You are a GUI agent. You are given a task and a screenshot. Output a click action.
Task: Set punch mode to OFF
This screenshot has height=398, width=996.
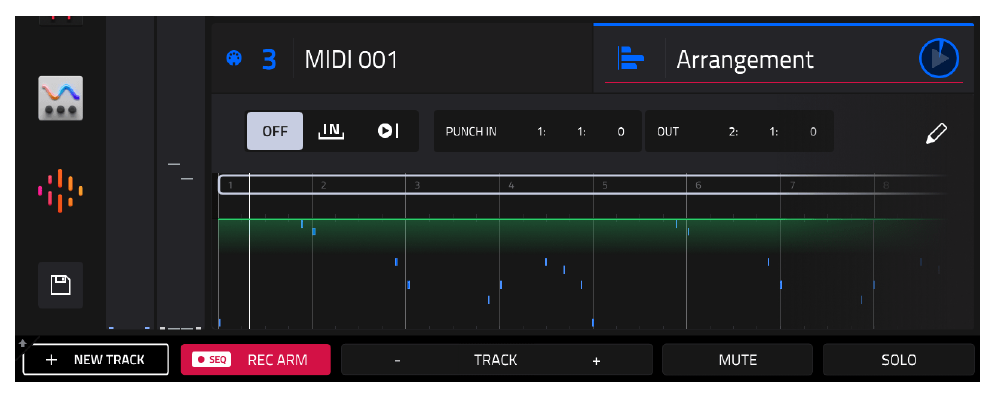tap(275, 131)
